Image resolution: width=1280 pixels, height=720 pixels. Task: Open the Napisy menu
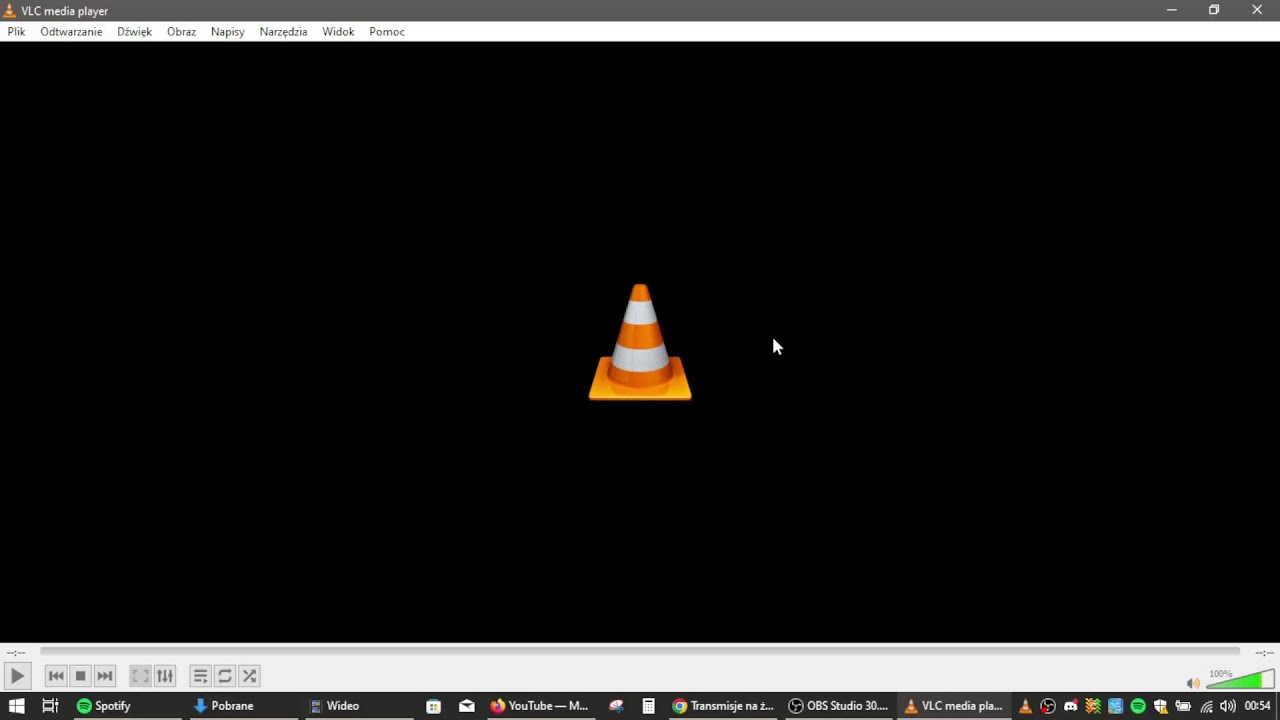click(228, 32)
